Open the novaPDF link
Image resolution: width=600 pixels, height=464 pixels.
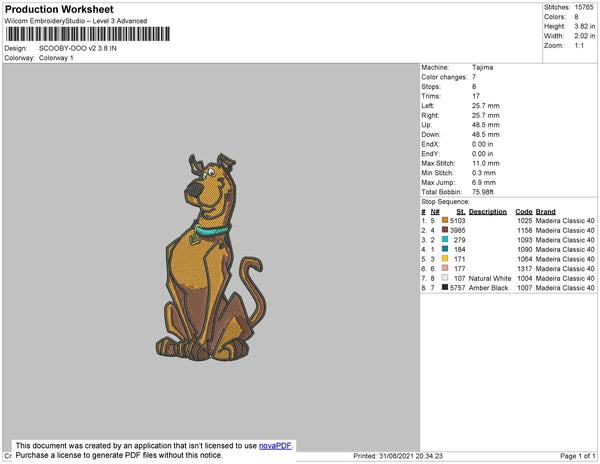tap(275, 446)
